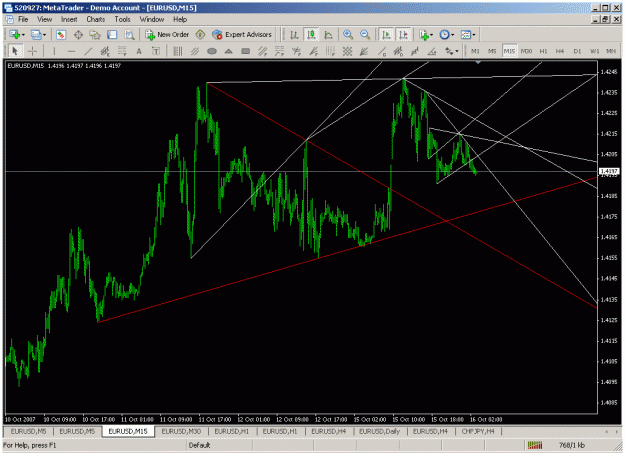Open the Tools menu
This screenshot has height=453, width=625.
(122, 19)
